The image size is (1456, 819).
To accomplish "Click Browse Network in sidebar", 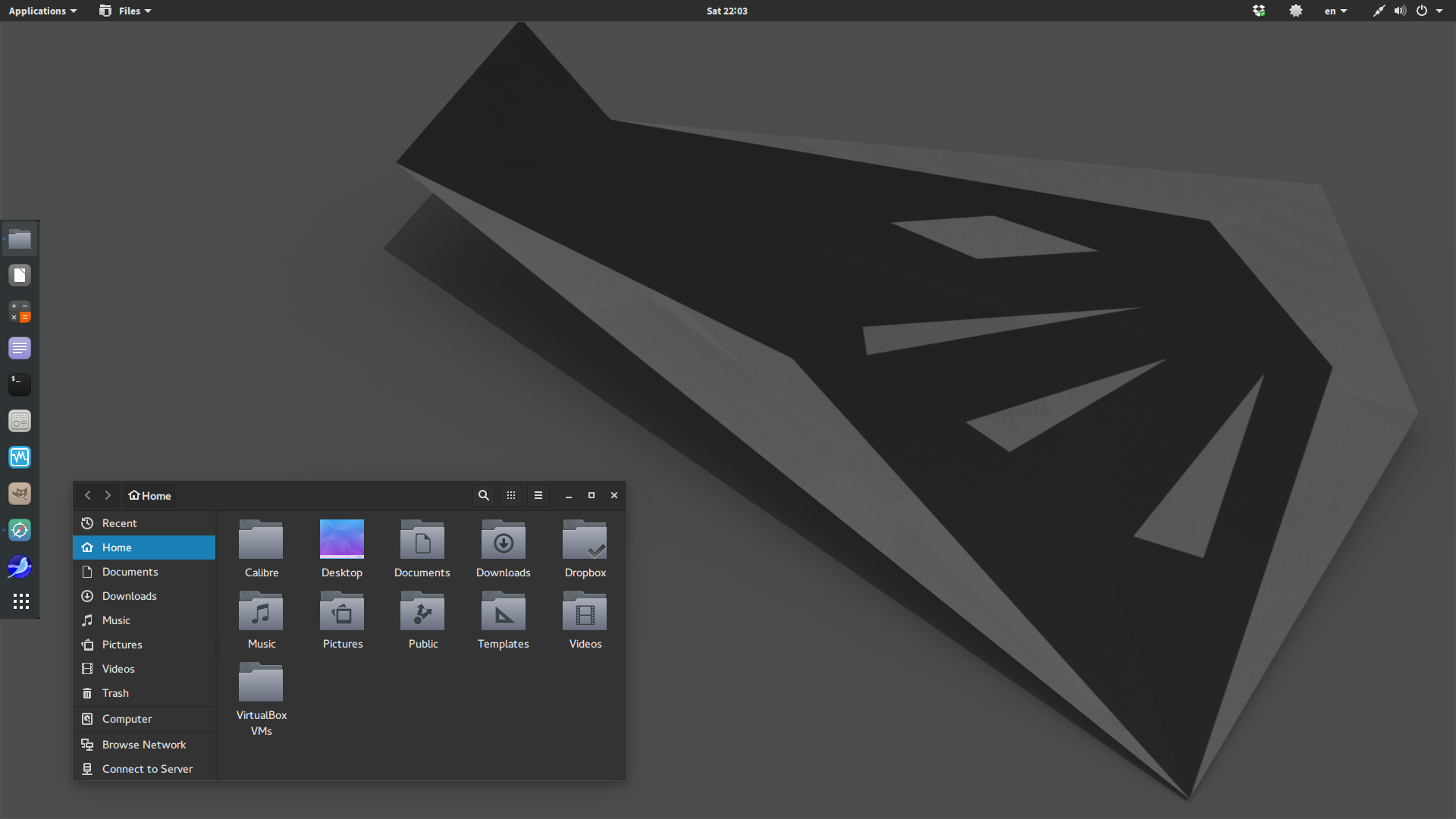I will click(144, 745).
